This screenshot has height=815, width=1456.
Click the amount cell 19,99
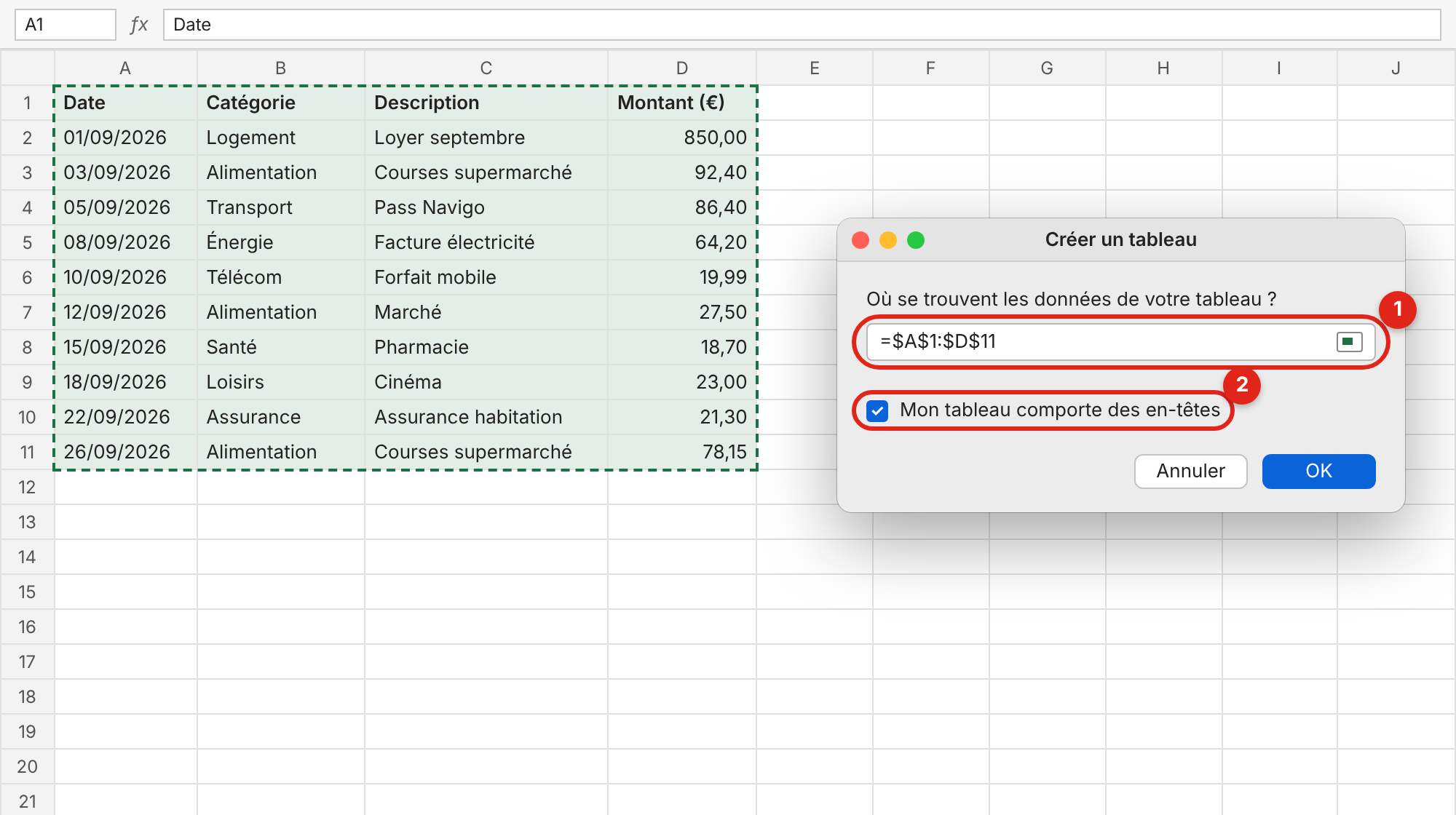click(681, 277)
